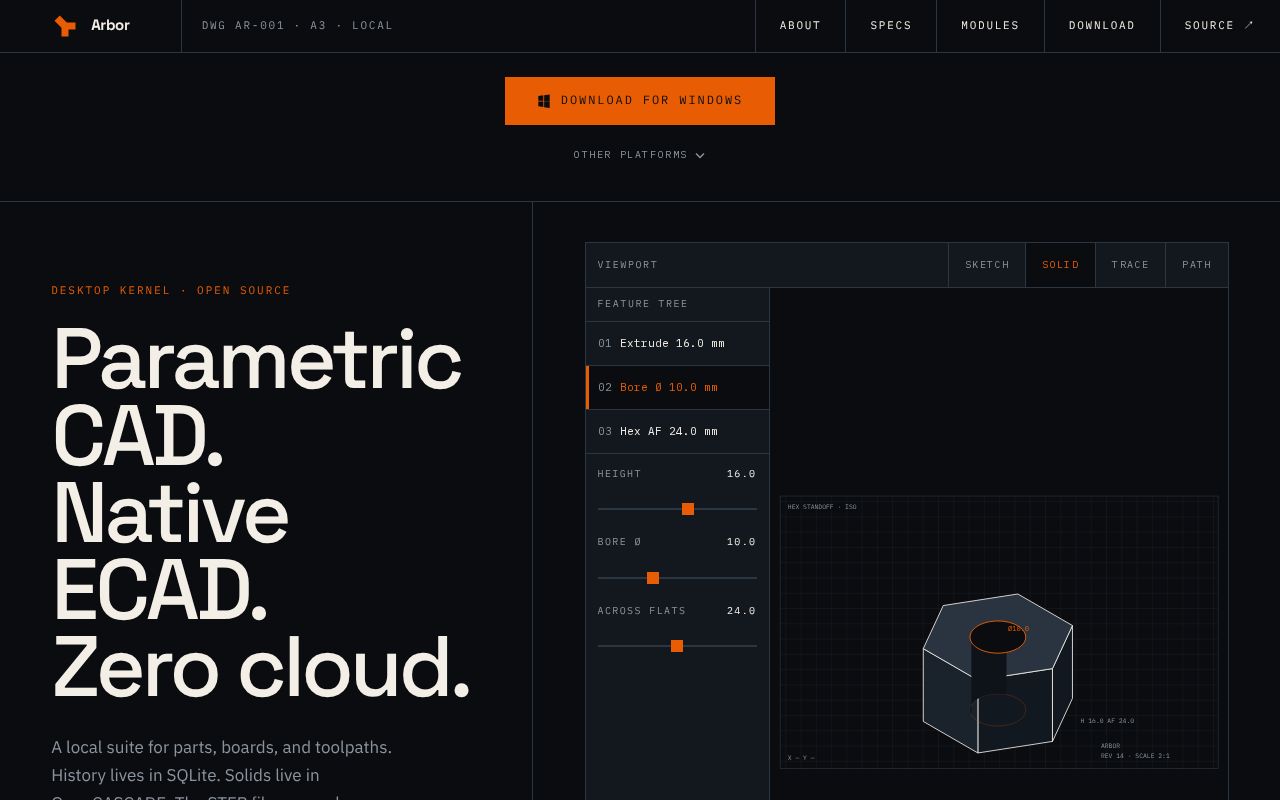Switch to the Sketch viewport tab

(987, 265)
